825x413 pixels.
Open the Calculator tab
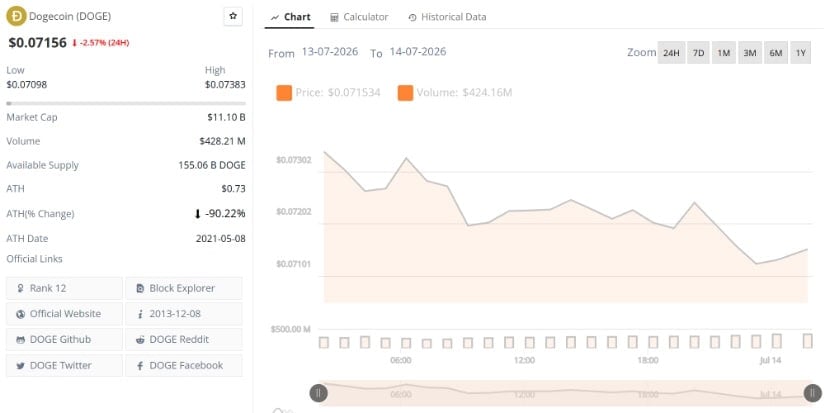(x=359, y=17)
